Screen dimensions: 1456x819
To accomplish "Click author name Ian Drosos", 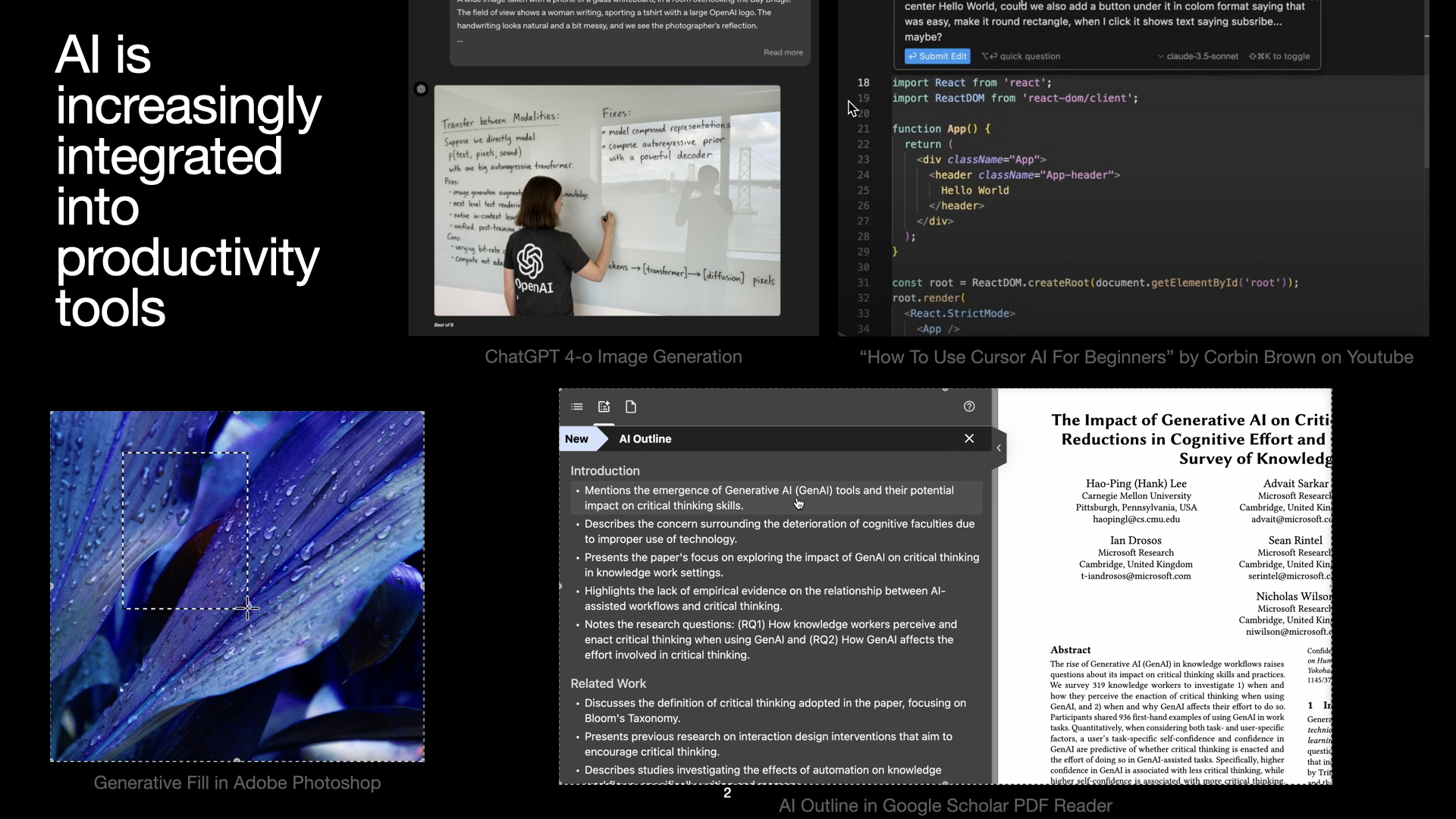I will pyautogui.click(x=1136, y=541).
